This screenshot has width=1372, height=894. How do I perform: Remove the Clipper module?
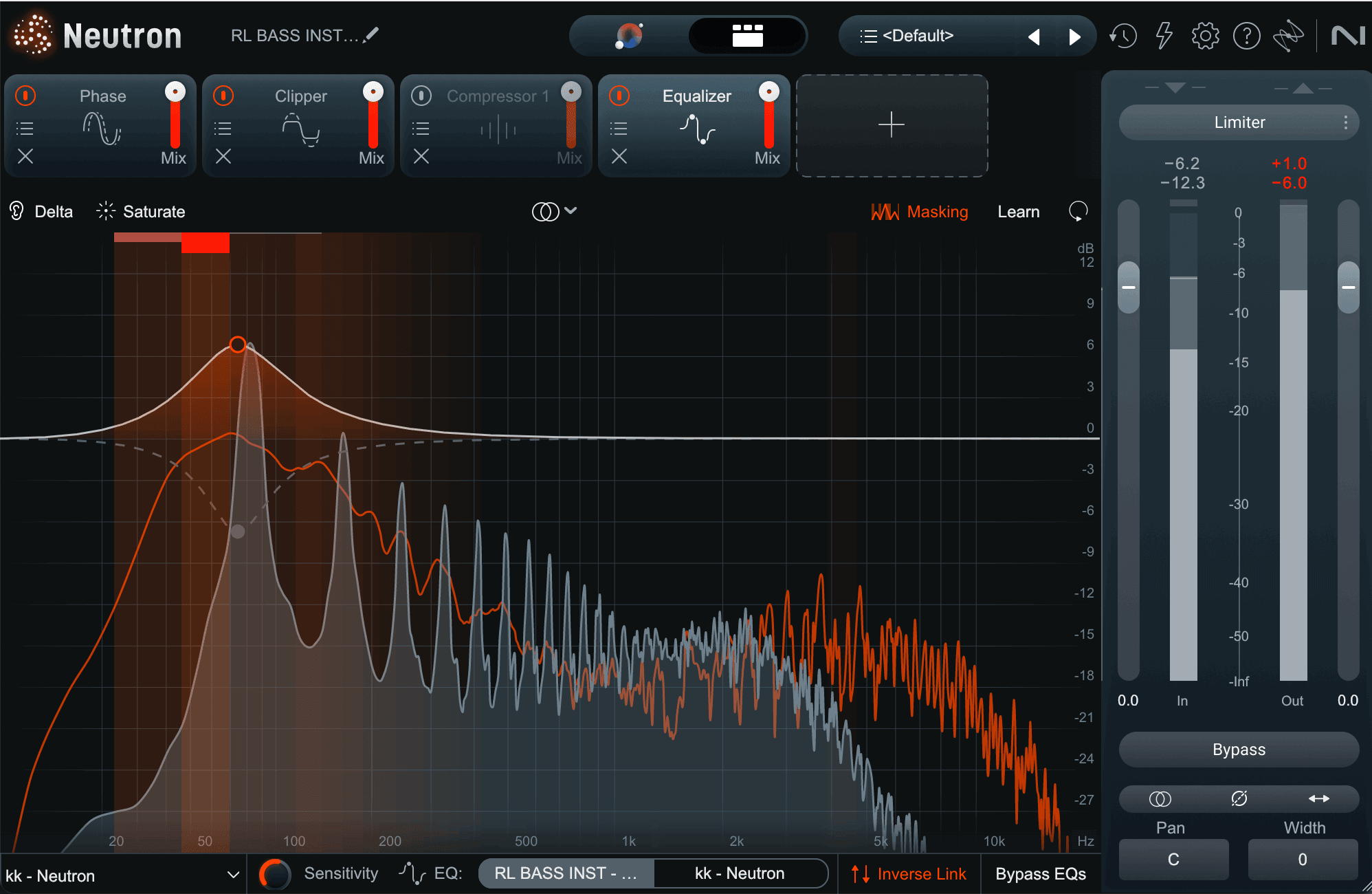tap(223, 157)
